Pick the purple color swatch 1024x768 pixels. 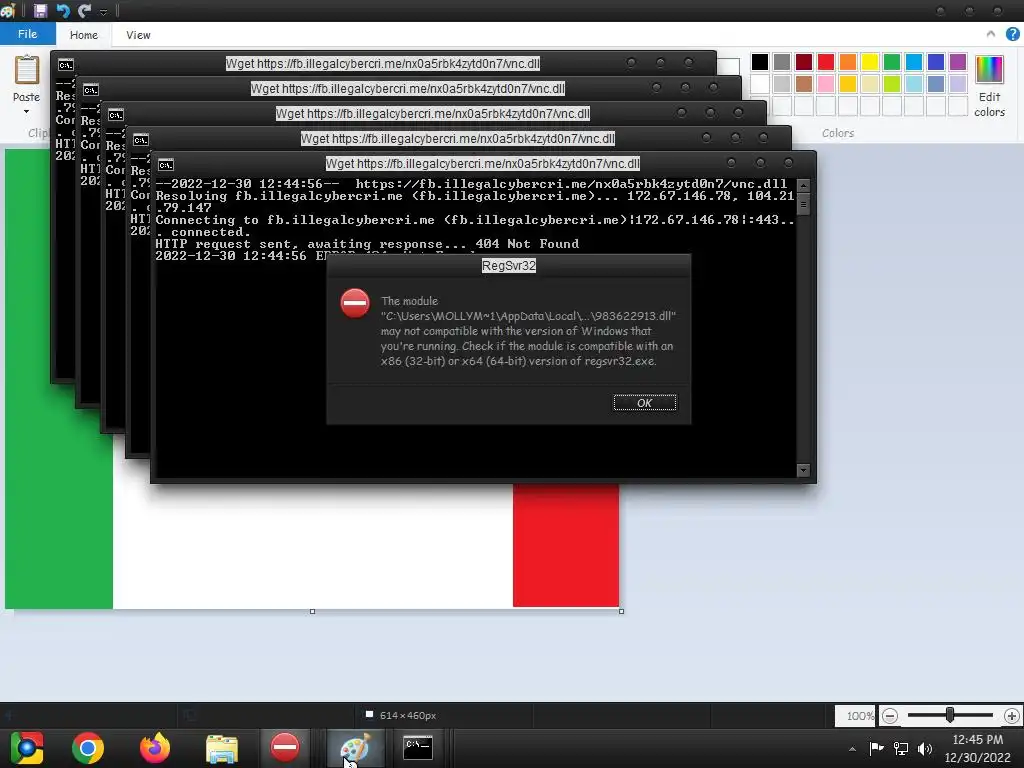(x=958, y=62)
